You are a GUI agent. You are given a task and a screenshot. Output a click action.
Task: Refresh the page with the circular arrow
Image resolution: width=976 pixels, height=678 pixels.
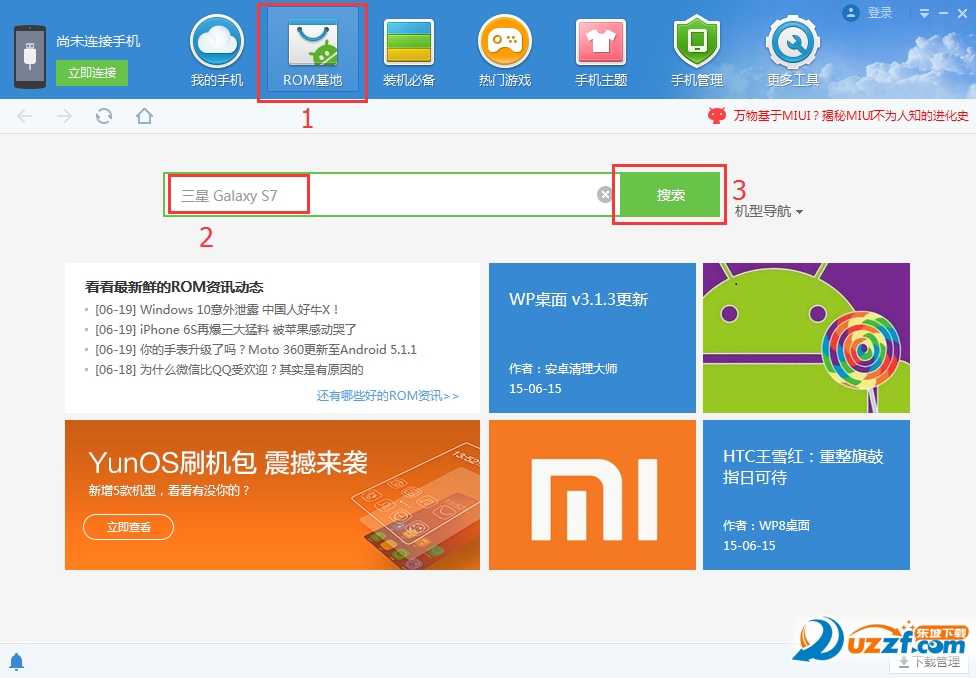[x=104, y=116]
